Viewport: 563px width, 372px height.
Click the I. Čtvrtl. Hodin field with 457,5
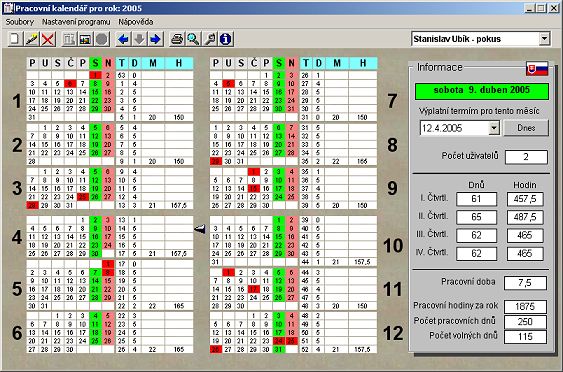click(525, 199)
